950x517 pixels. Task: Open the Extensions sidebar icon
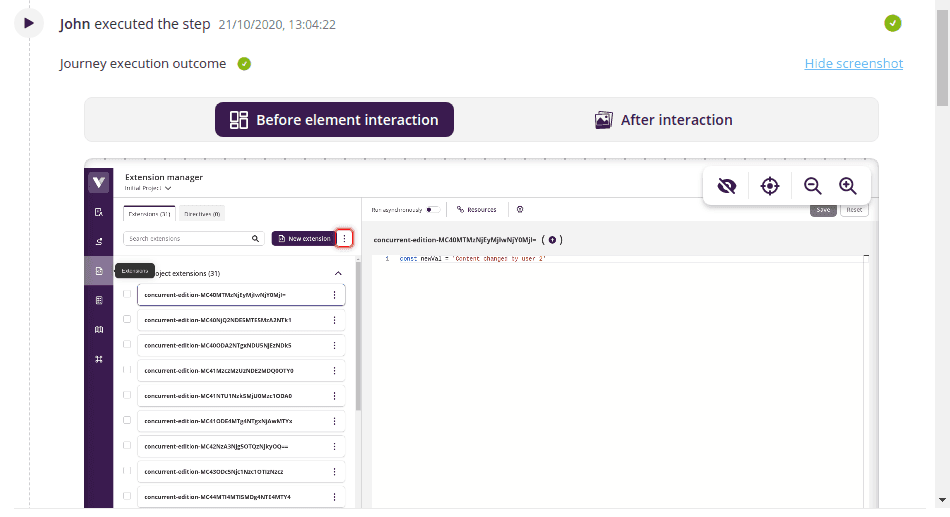tap(99, 271)
